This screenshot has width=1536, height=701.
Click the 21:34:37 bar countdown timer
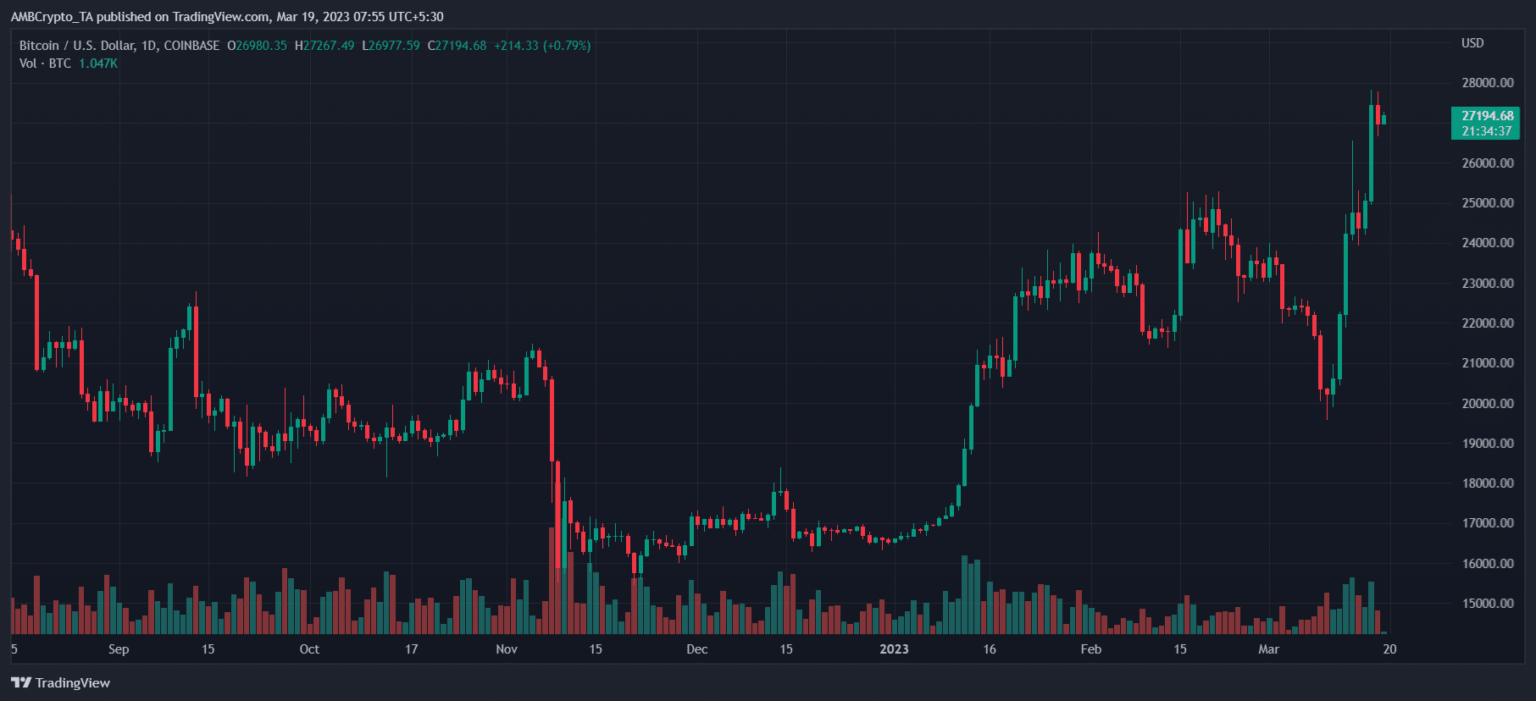pos(1485,131)
